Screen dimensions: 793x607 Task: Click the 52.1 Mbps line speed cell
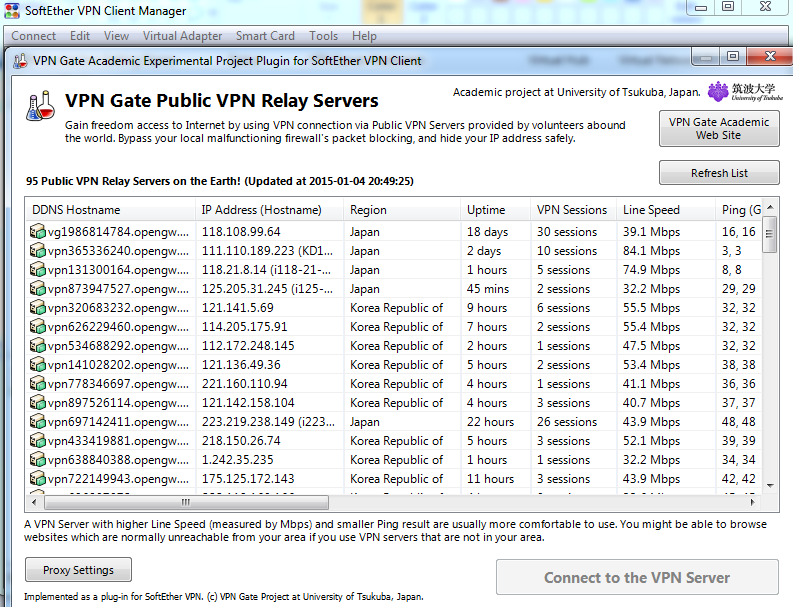pos(651,441)
